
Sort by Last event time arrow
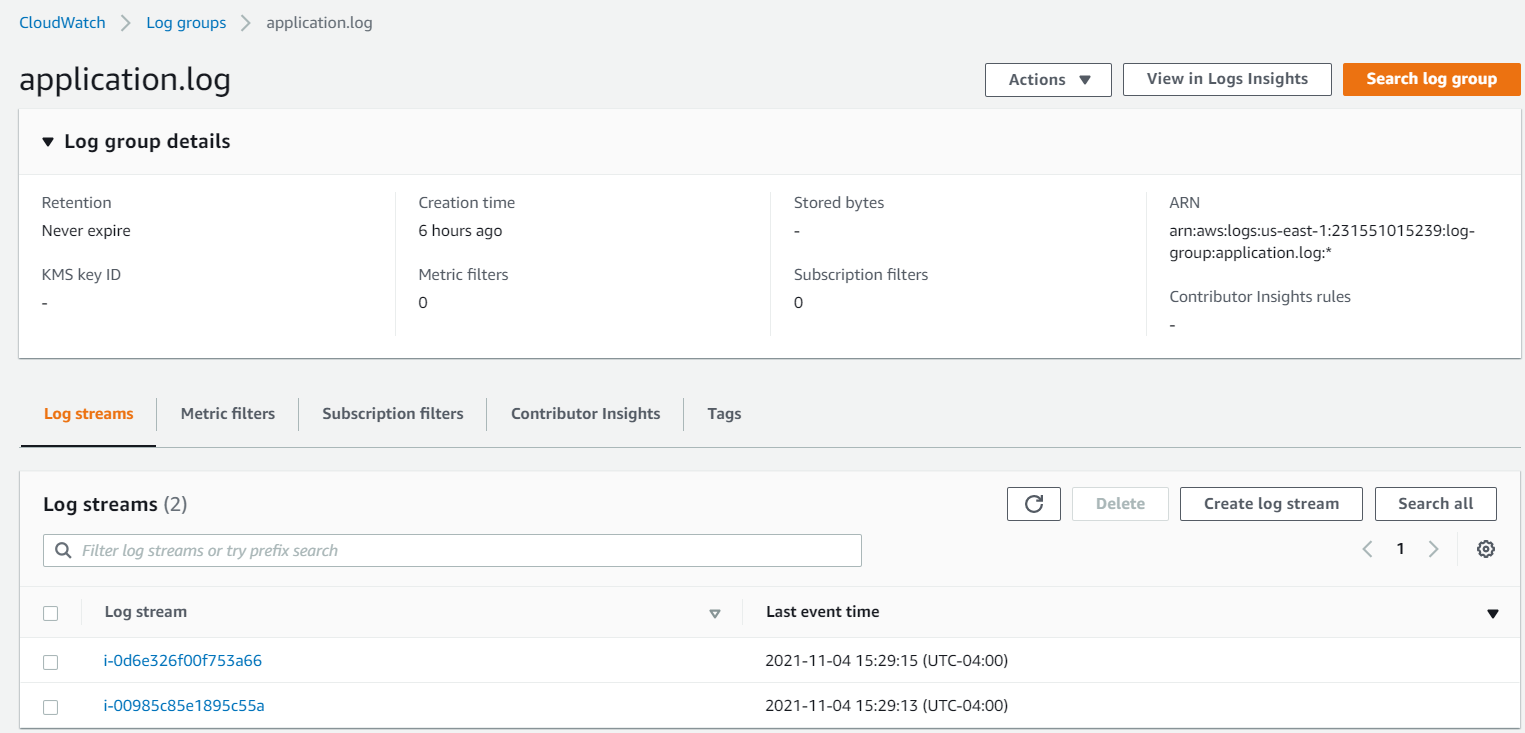[1493, 613]
